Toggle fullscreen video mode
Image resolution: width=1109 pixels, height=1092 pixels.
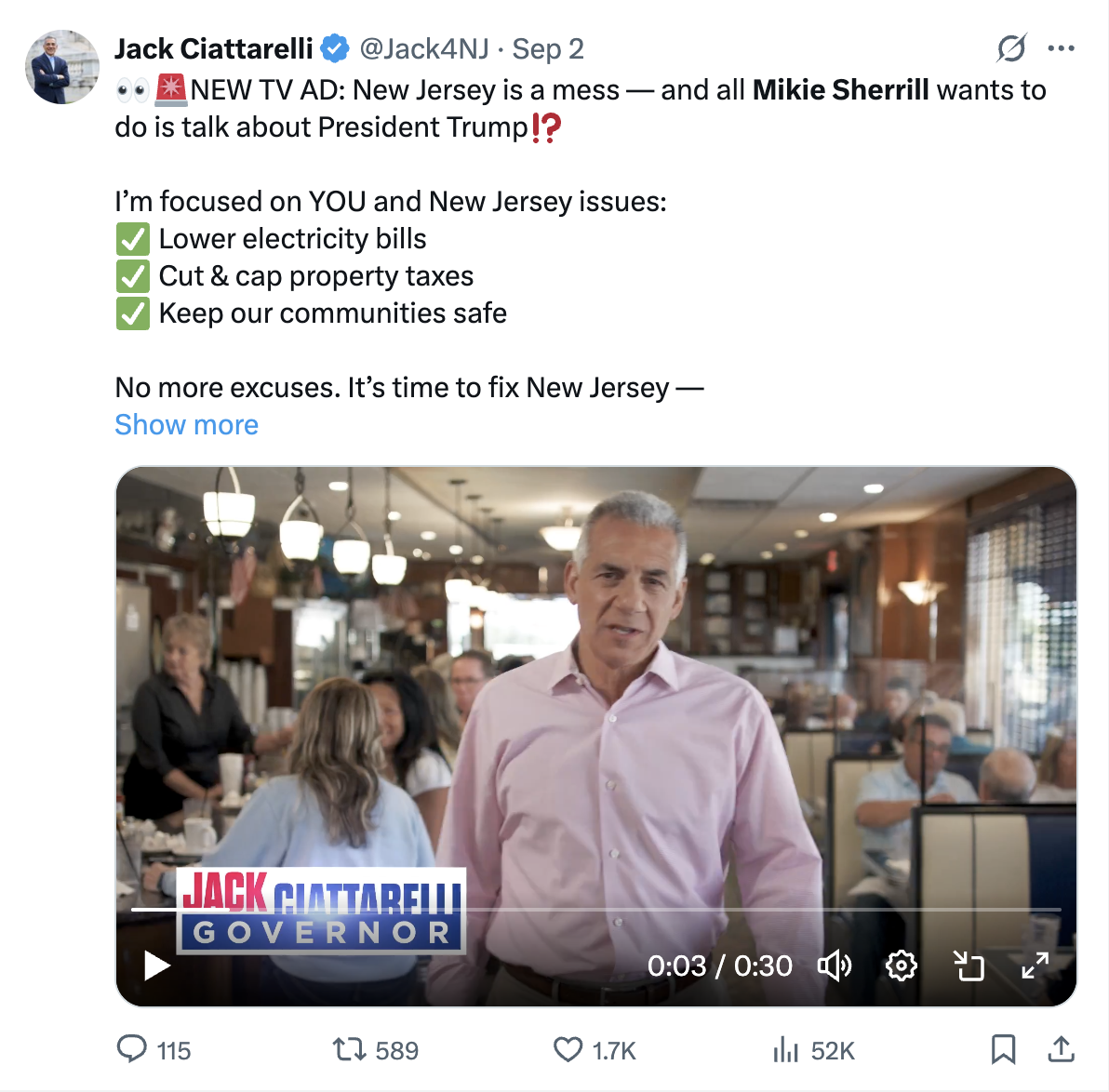tap(1035, 965)
